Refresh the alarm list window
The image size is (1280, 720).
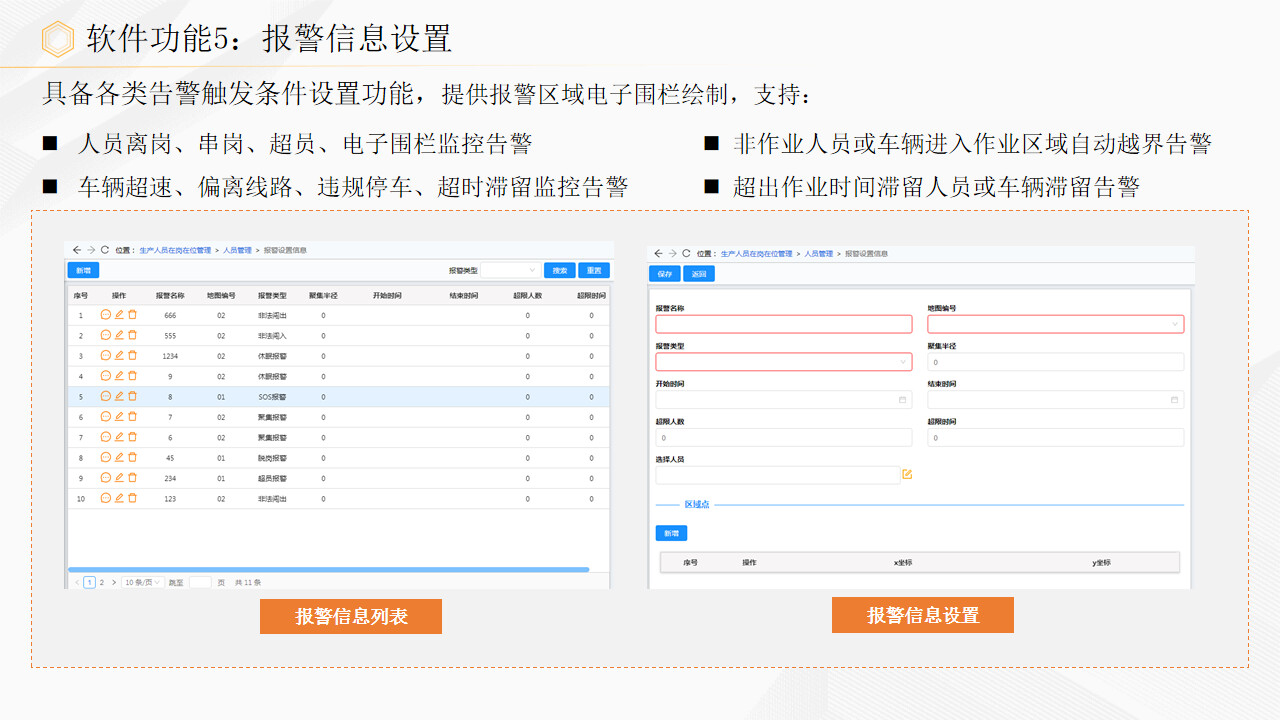click(x=105, y=250)
